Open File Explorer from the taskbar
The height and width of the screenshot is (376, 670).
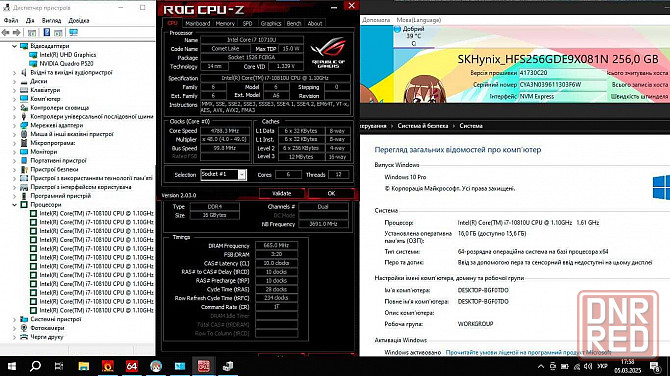(84, 366)
